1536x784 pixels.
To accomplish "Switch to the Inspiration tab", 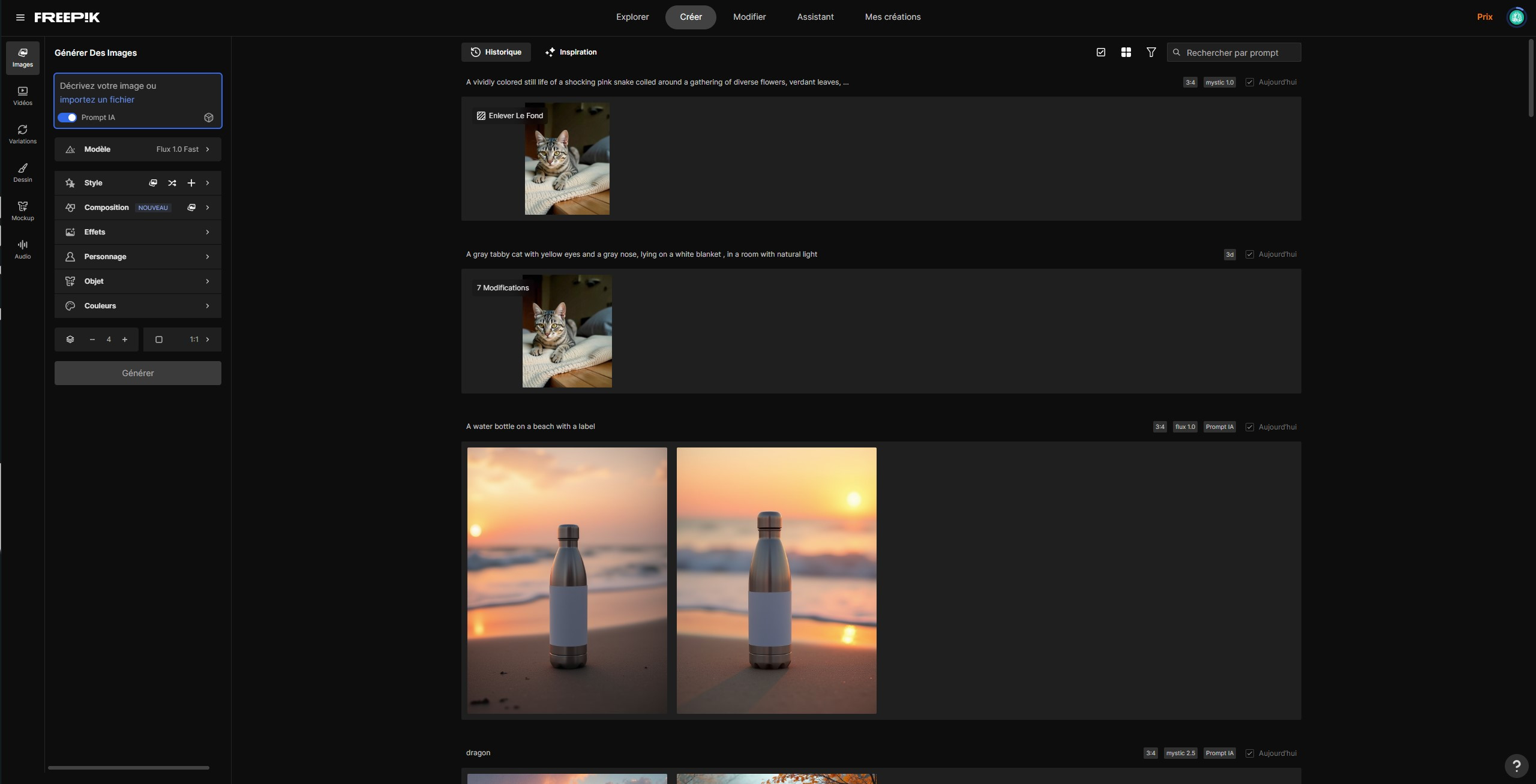I will [x=571, y=52].
